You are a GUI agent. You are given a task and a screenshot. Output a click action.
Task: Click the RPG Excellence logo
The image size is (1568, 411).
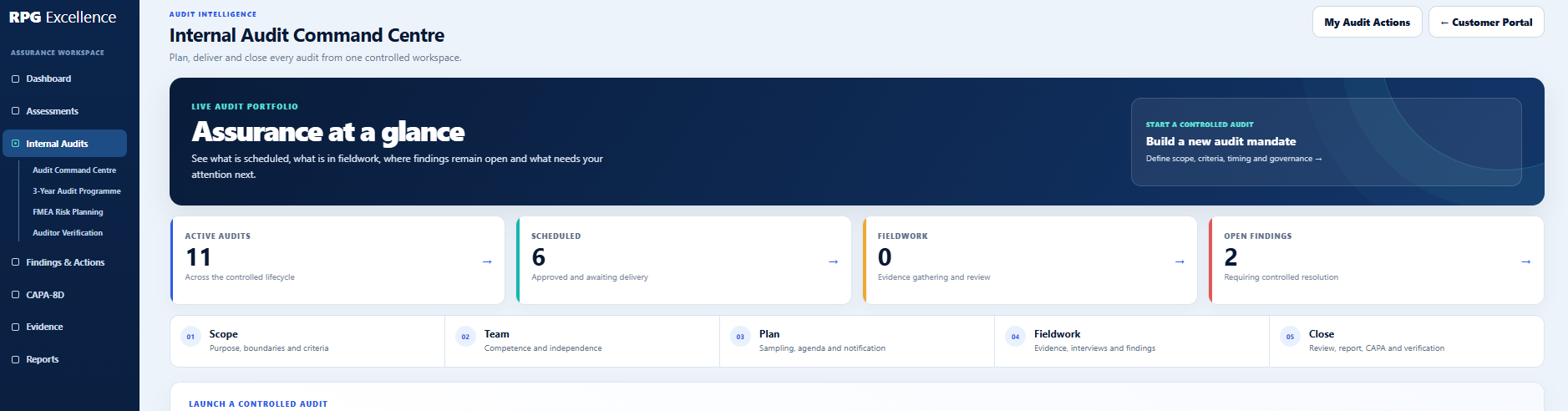(63, 18)
